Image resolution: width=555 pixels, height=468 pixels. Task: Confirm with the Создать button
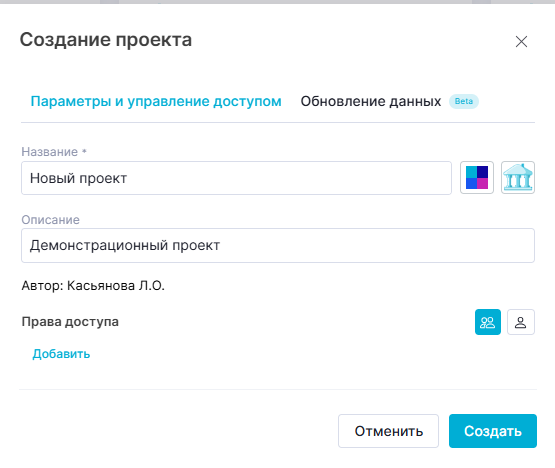tap(493, 431)
